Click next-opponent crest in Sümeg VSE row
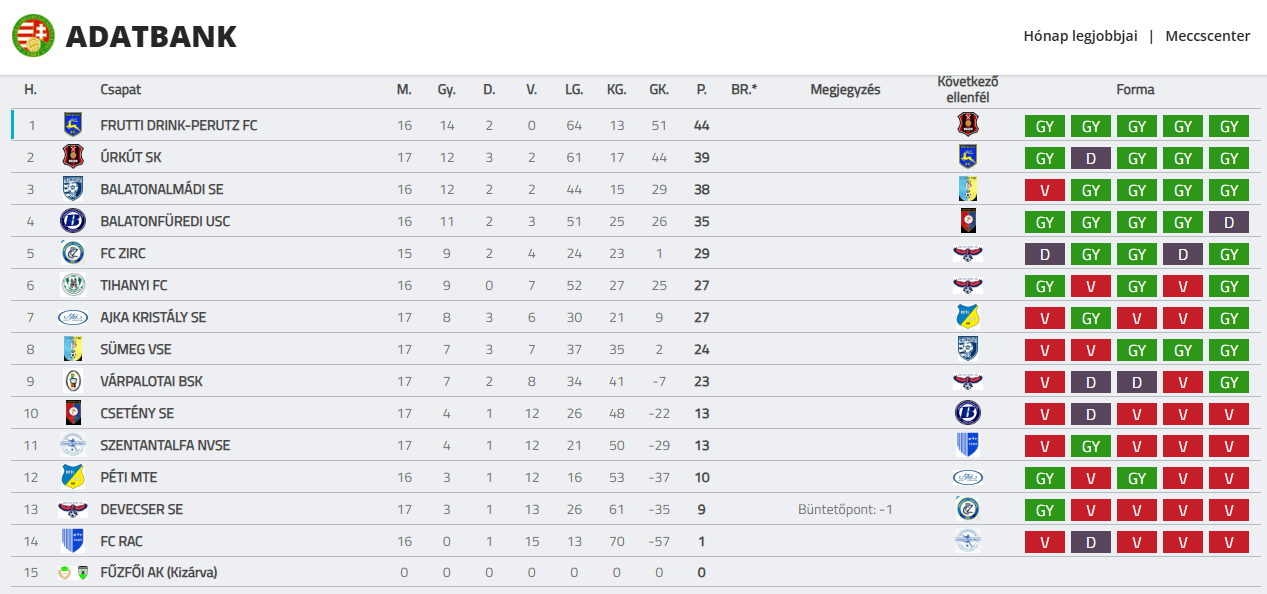The image size is (1267, 594). click(967, 349)
